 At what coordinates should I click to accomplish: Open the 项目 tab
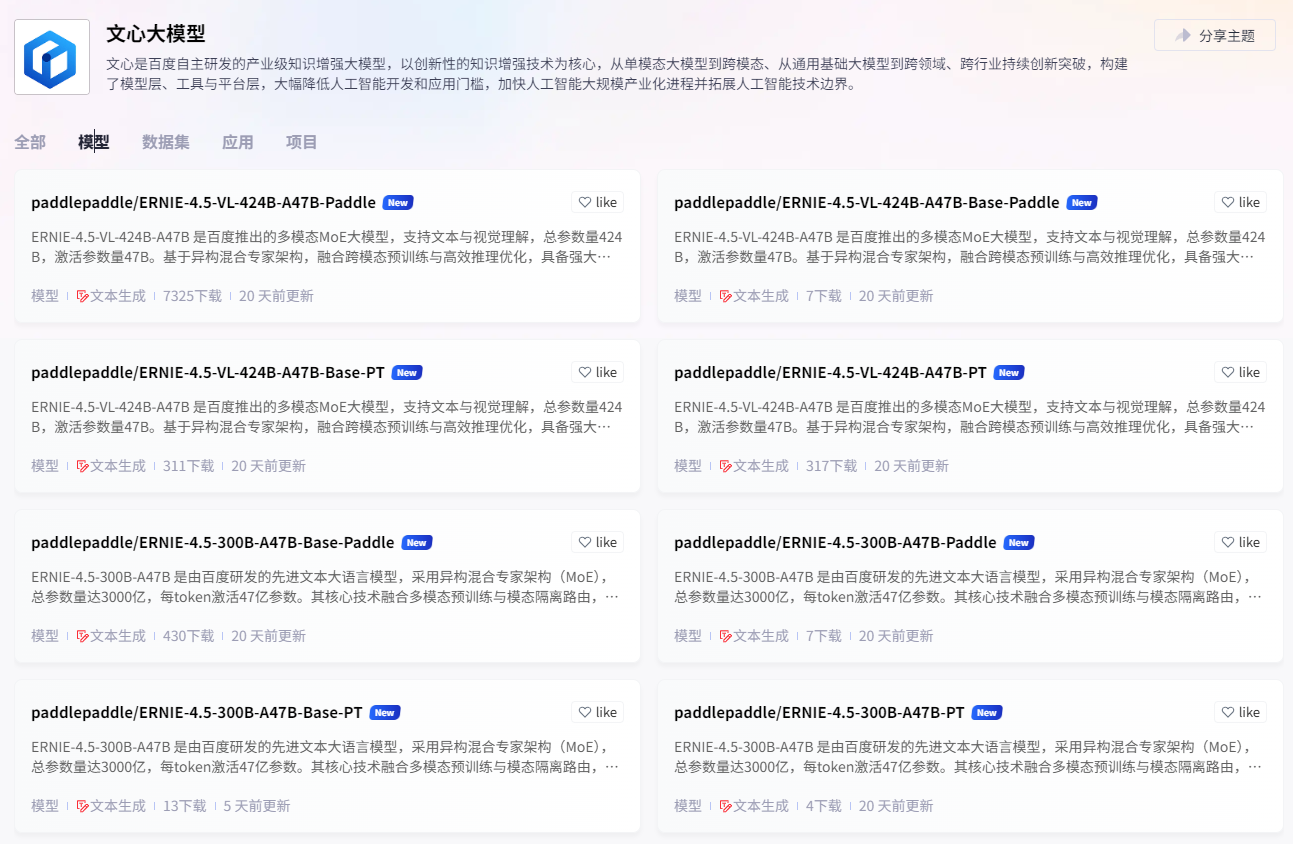[x=302, y=142]
